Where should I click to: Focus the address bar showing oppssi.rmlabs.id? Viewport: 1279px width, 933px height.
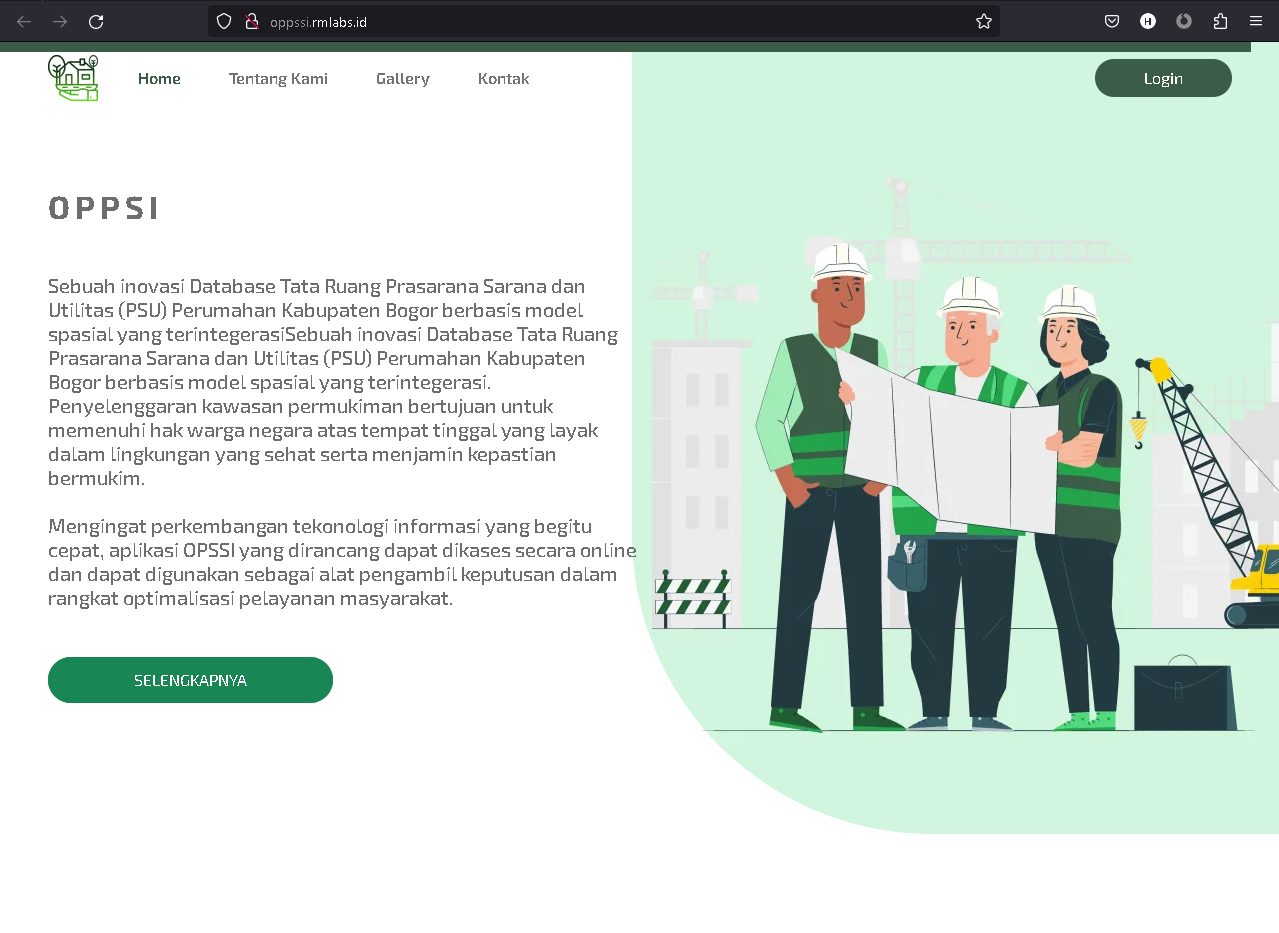pyautogui.click(x=600, y=21)
